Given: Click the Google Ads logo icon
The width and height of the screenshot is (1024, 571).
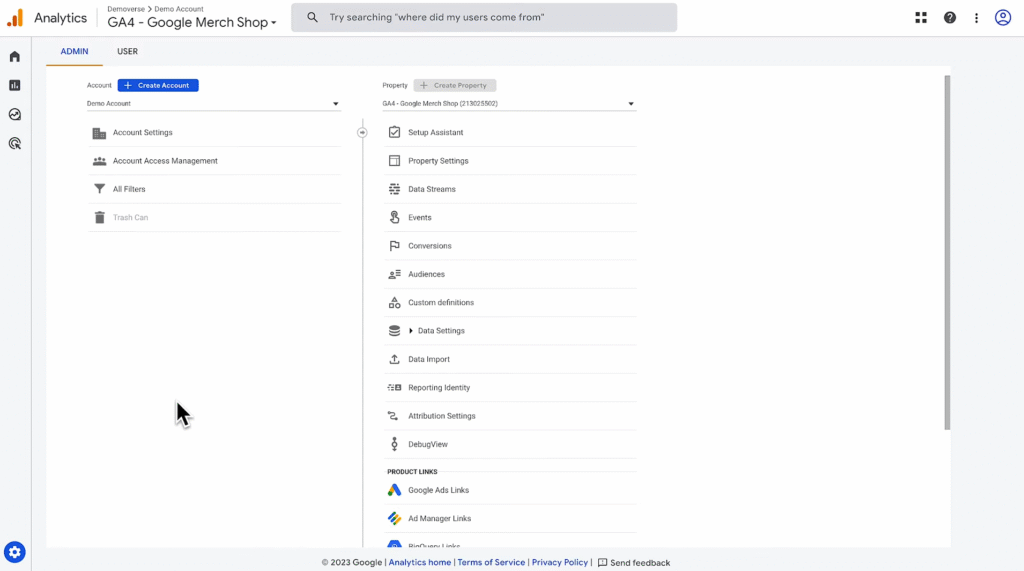Looking at the screenshot, I should [x=394, y=490].
